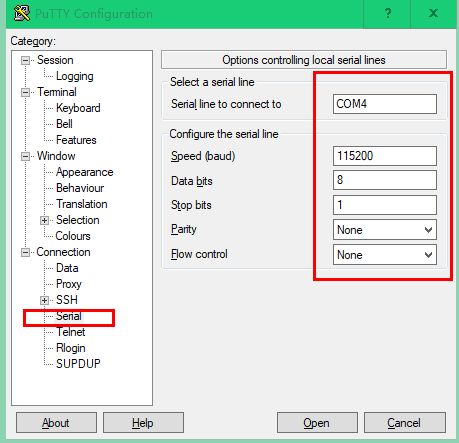The width and height of the screenshot is (459, 443).
Task: Click the Cancel button
Action: [405, 423]
